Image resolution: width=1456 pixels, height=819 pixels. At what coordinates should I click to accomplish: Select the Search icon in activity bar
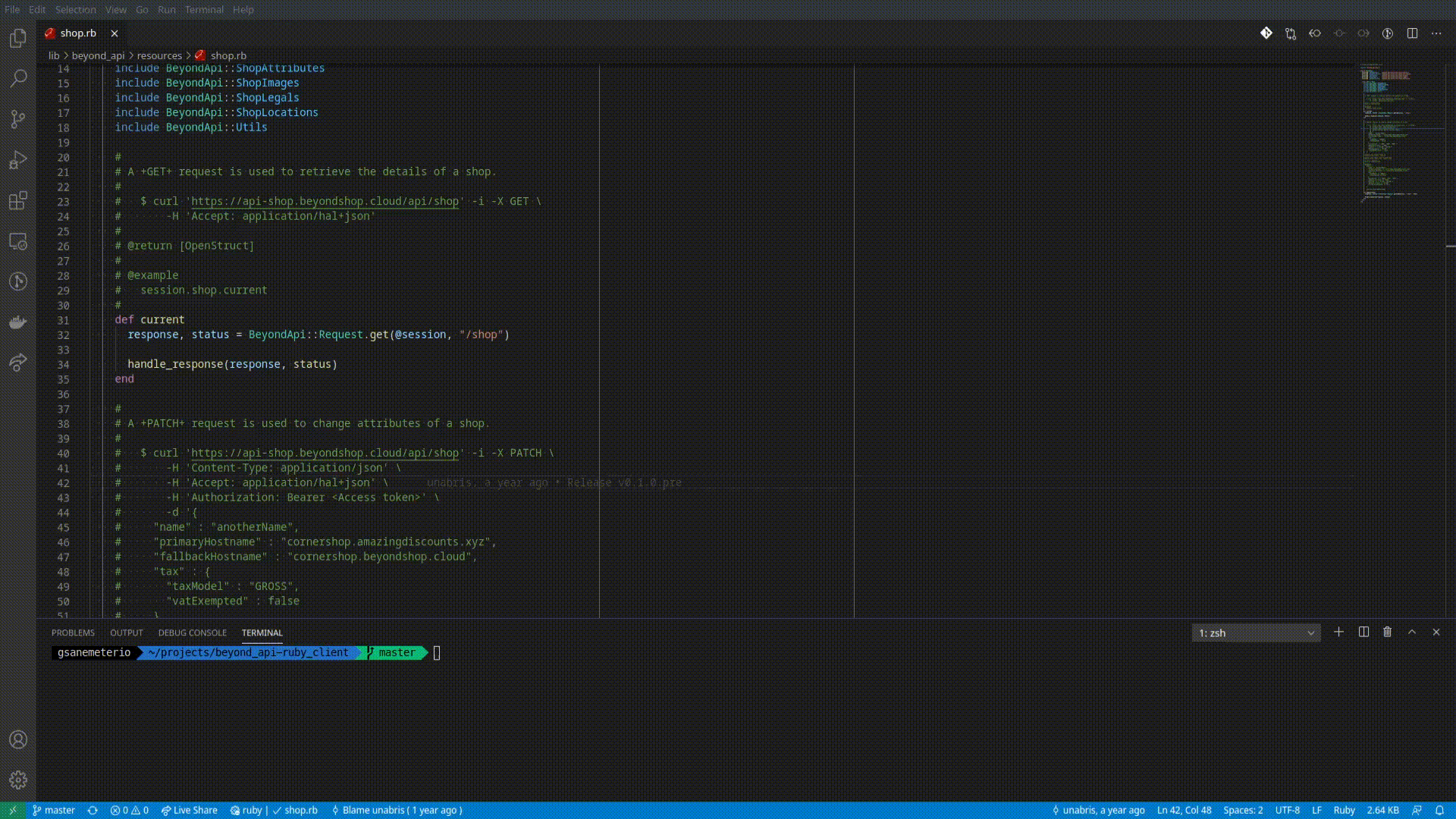coord(18,77)
